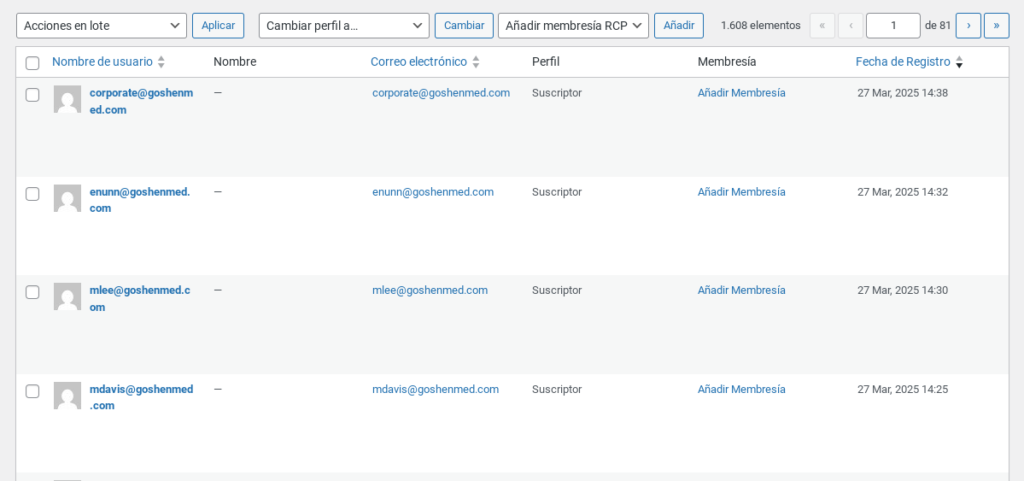Click the date 27 Mar, 2025 14:38

click(x=903, y=93)
